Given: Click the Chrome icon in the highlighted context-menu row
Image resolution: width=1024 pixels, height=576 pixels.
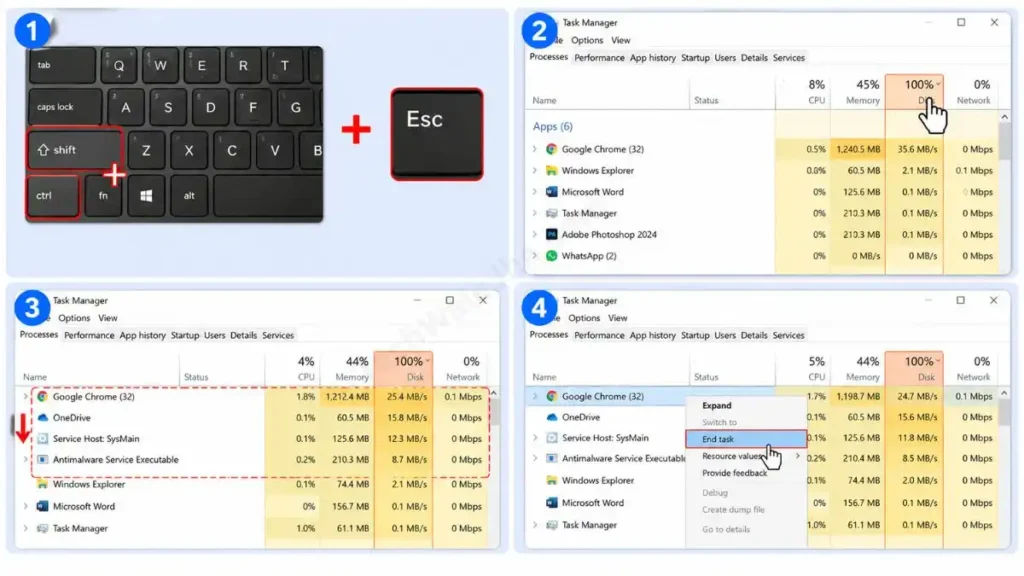Looking at the screenshot, I should tap(551, 396).
